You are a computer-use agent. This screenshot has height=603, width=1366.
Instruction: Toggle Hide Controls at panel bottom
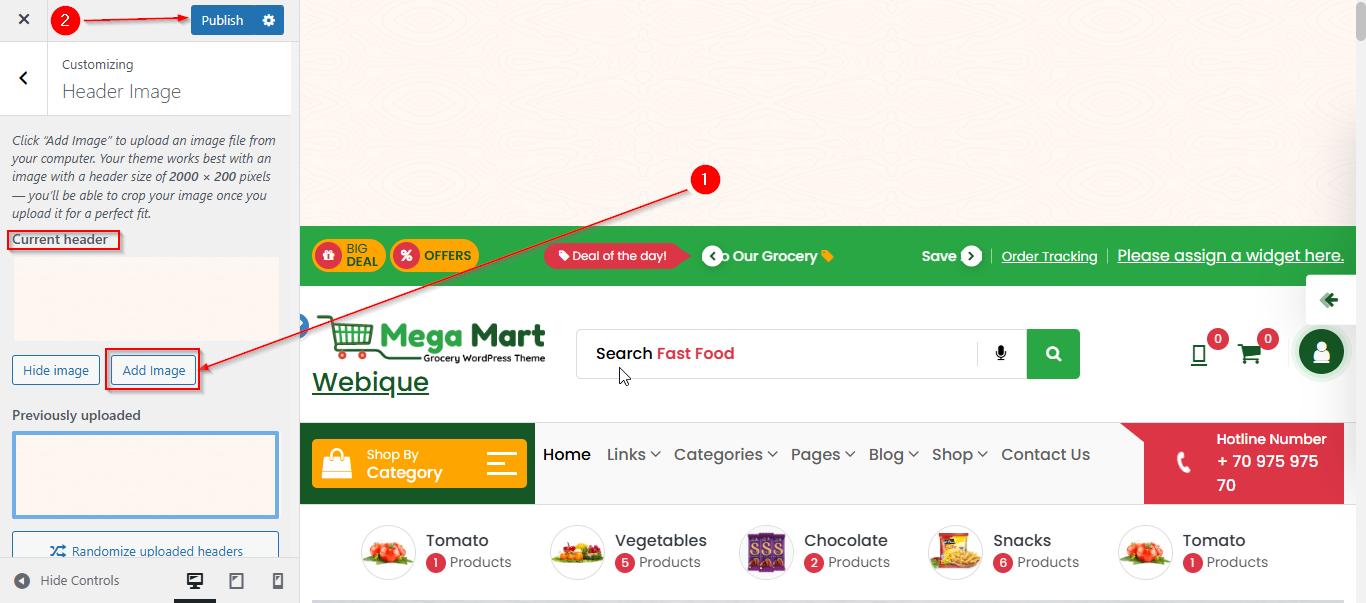(67, 581)
